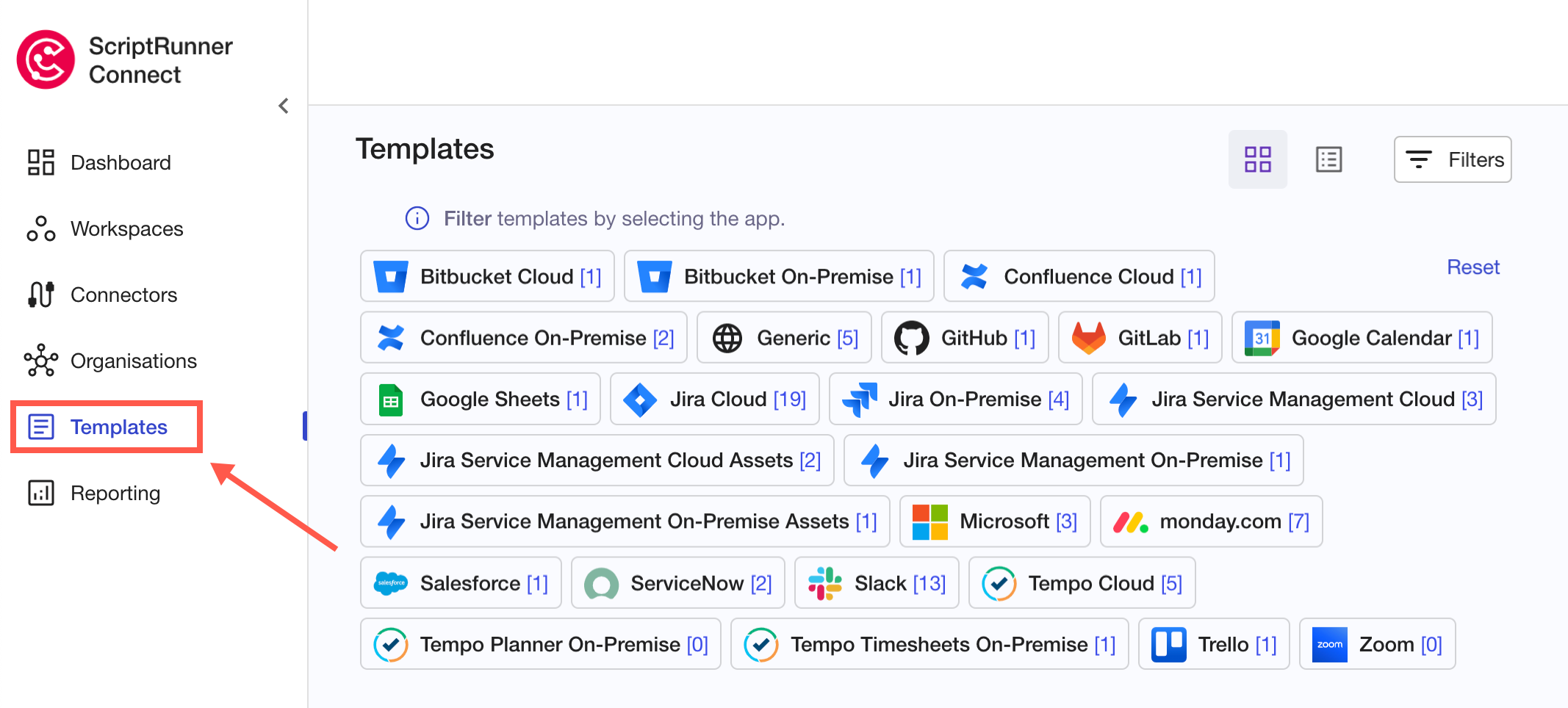Image resolution: width=1568 pixels, height=708 pixels.
Task: Open the Reporting section
Action: [x=93, y=493]
